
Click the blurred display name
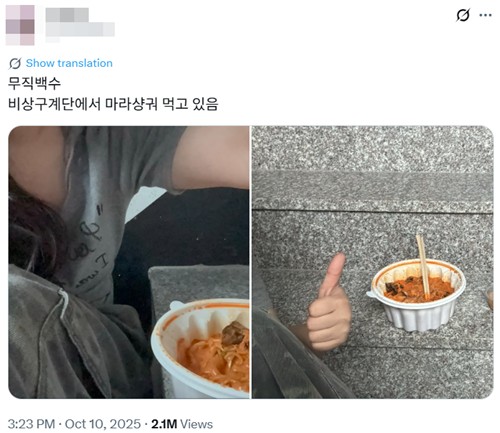click(x=67, y=15)
